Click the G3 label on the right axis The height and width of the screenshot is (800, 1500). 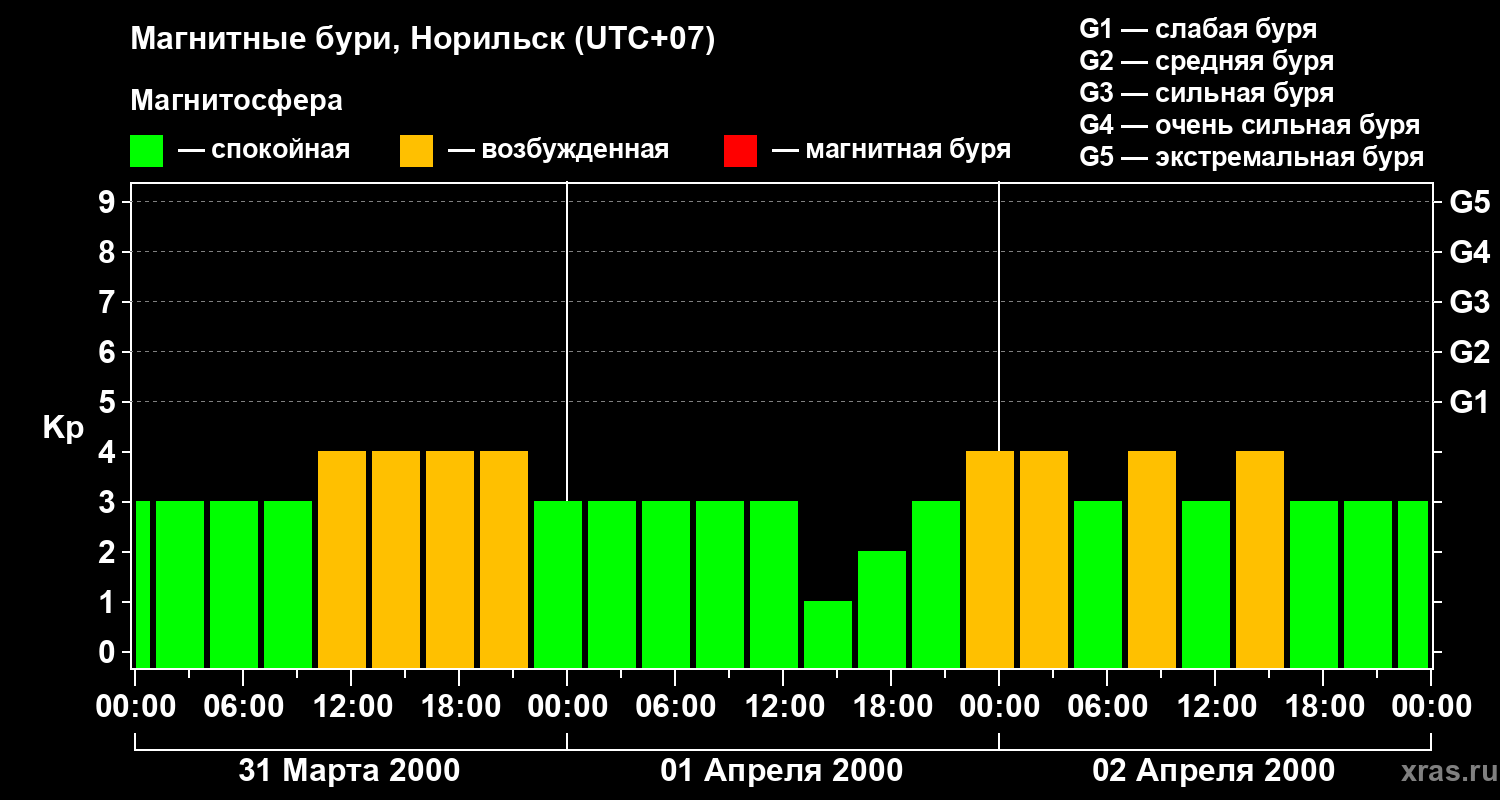[1470, 303]
